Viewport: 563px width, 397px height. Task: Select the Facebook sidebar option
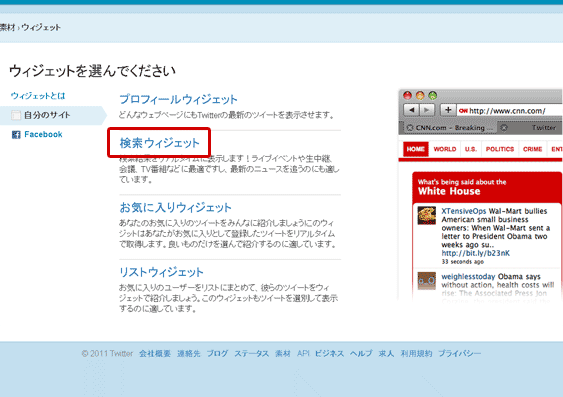pos(43,135)
